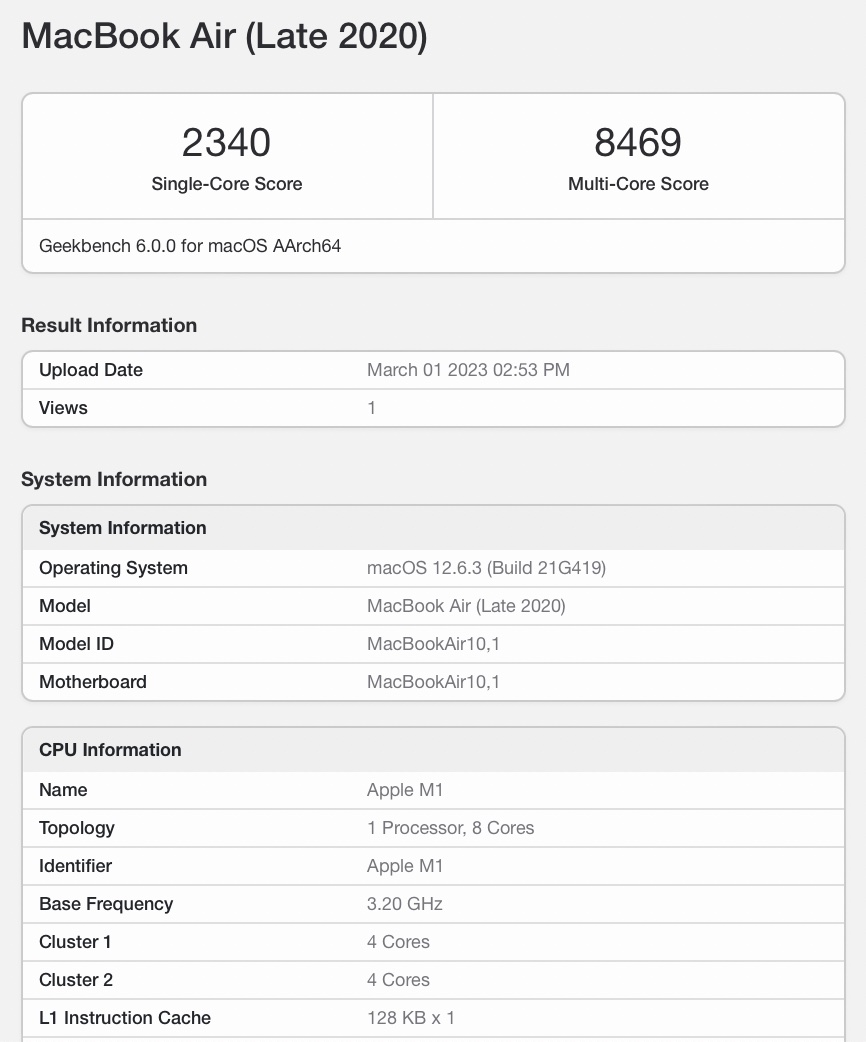Image resolution: width=866 pixels, height=1042 pixels.
Task: Select the Upload Date row
Action: (432, 370)
